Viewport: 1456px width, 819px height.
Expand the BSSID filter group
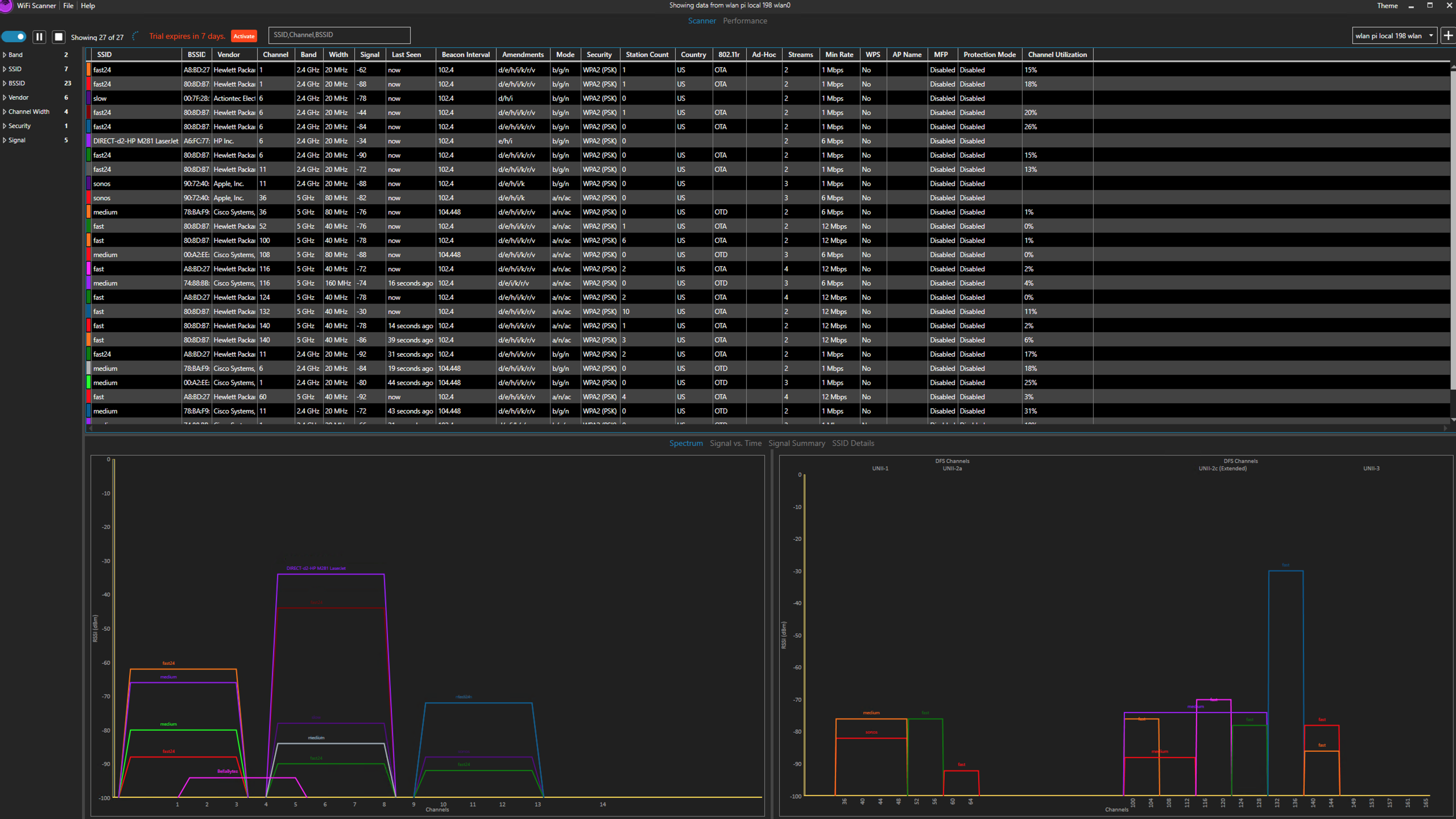click(x=5, y=84)
